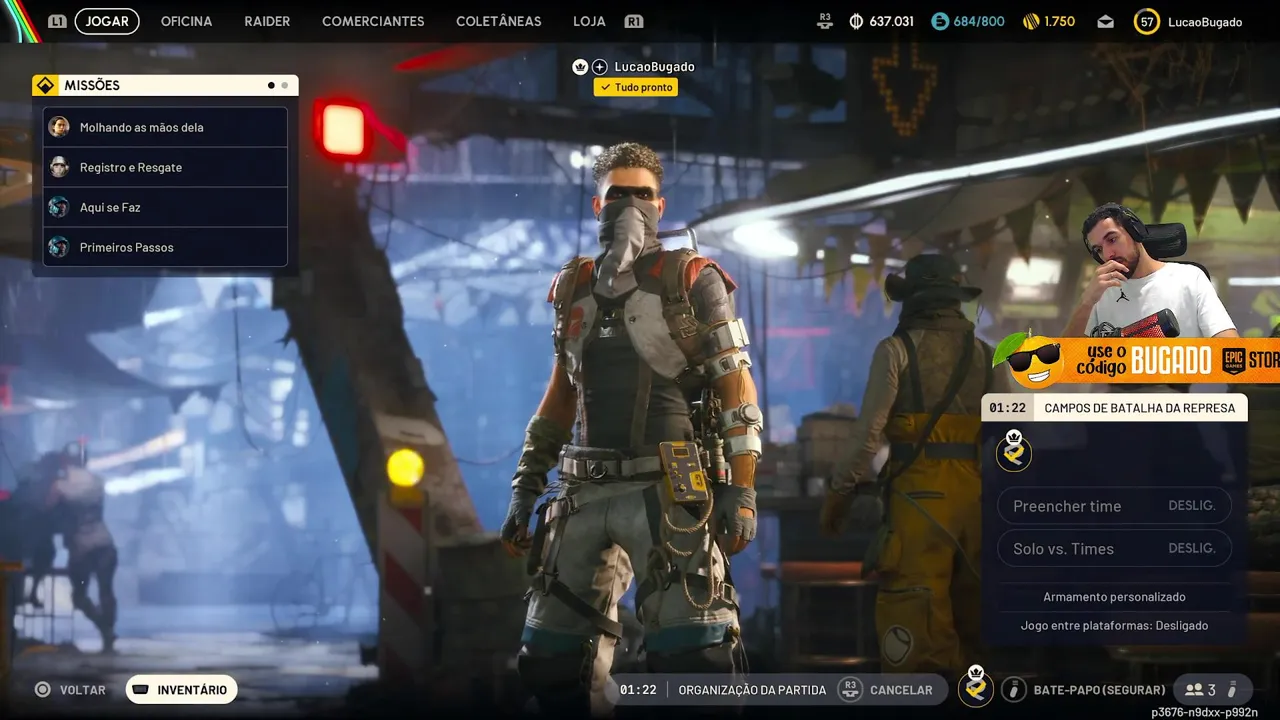Click Jogo entre plataformas: Desligado
Image resolution: width=1280 pixels, height=720 pixels.
click(x=1114, y=626)
